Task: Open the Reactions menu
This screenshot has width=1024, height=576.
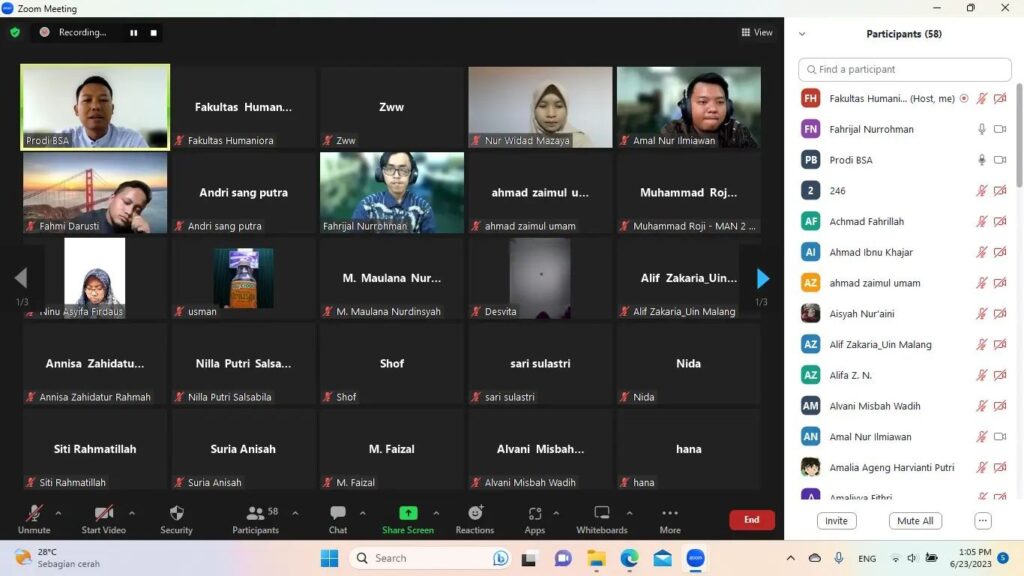Action: 475,514
